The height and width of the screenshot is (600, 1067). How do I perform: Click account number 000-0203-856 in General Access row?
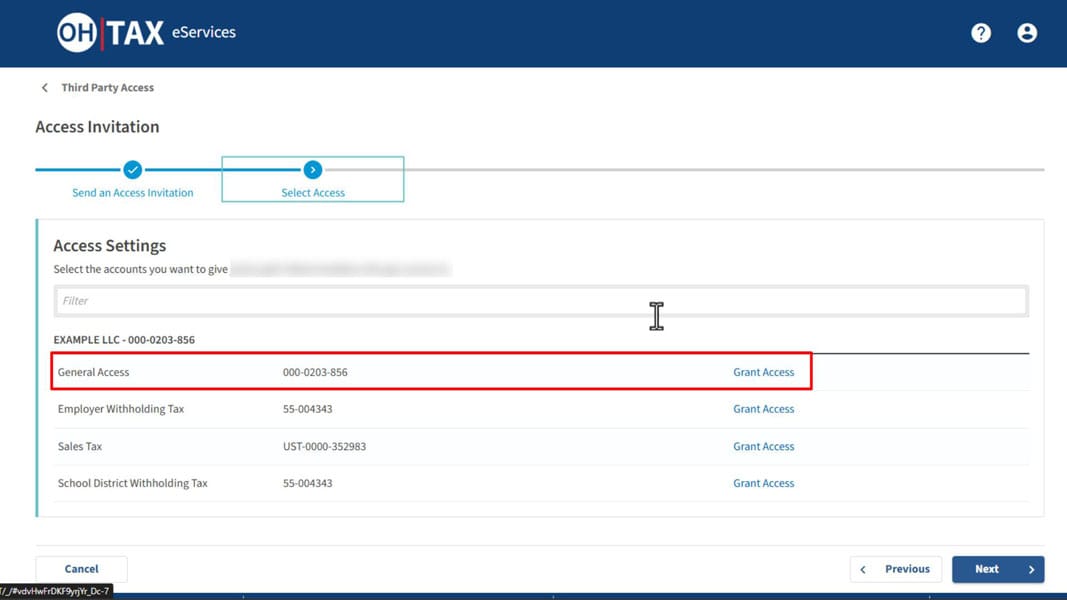coord(315,372)
